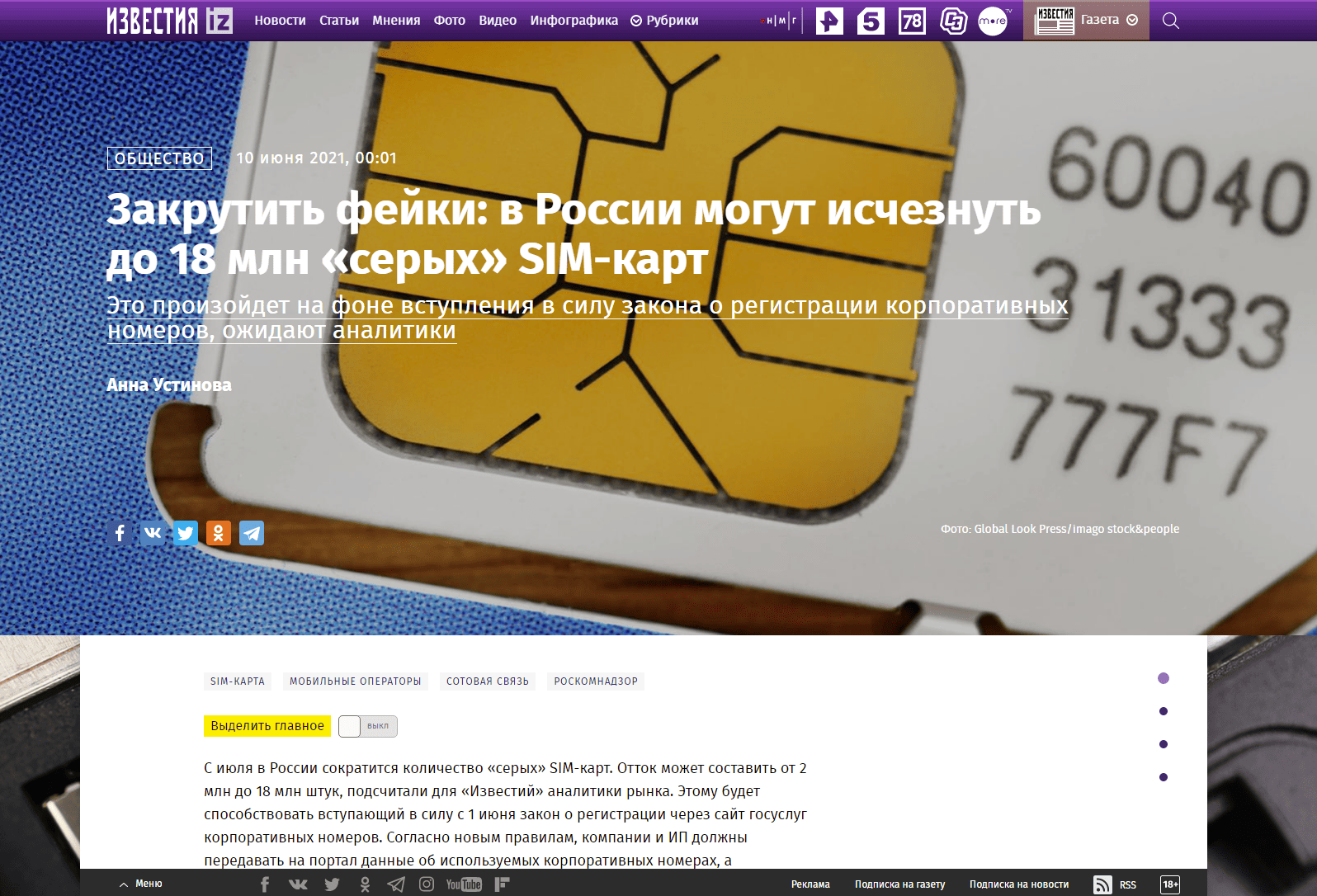Expand the Рубрики dropdown
1317x896 pixels.
coord(664,21)
